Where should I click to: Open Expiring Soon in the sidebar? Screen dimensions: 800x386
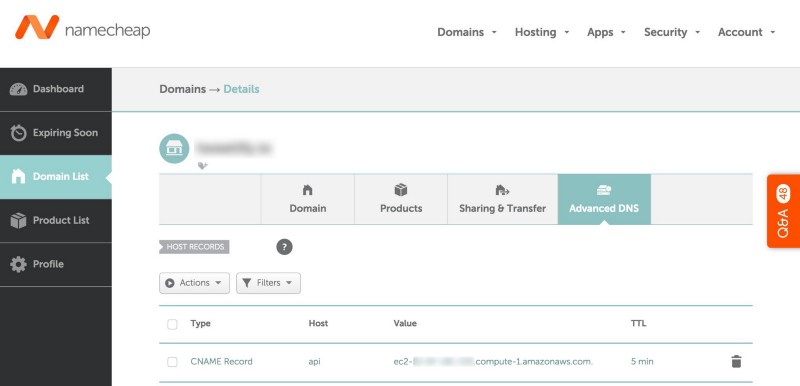[56, 133]
